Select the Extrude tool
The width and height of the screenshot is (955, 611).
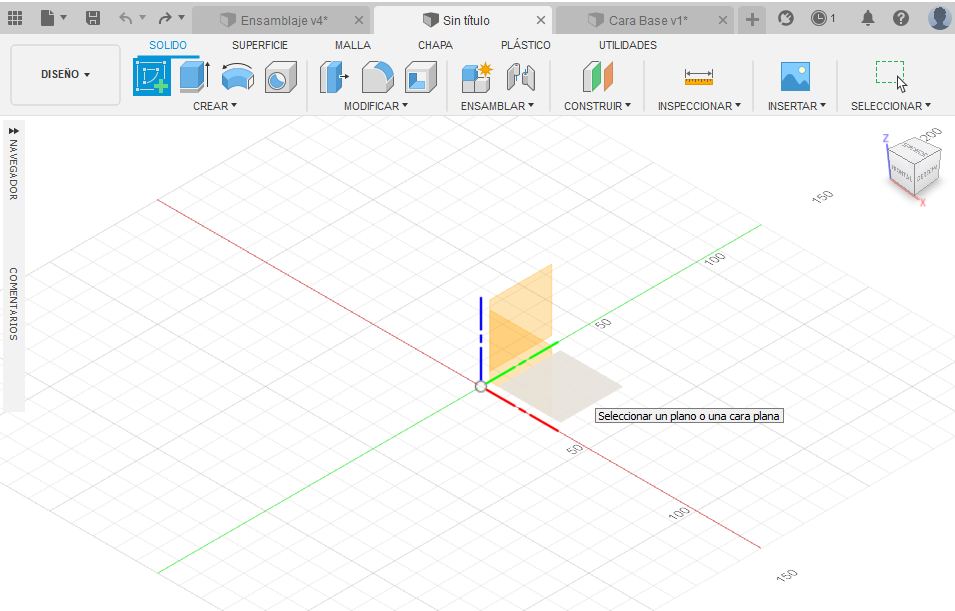click(195, 77)
